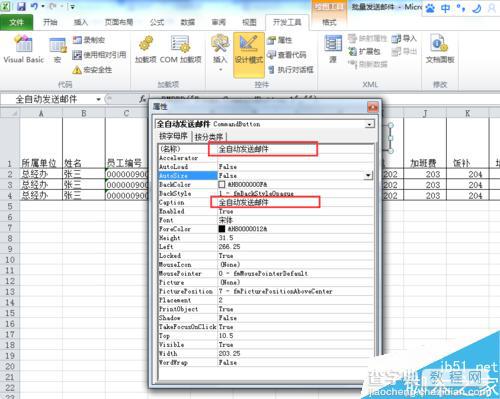Switch to the 公式 Formulas tab

(157, 22)
